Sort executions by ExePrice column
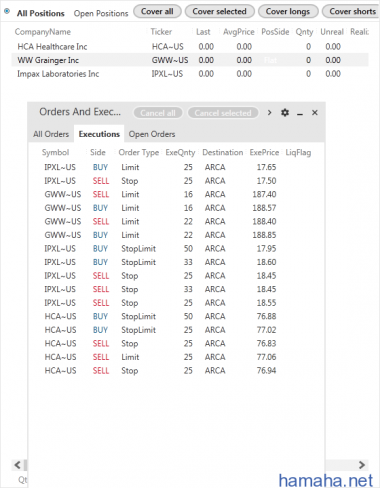Image resolution: width=380 pixels, height=488 pixels. (264, 152)
